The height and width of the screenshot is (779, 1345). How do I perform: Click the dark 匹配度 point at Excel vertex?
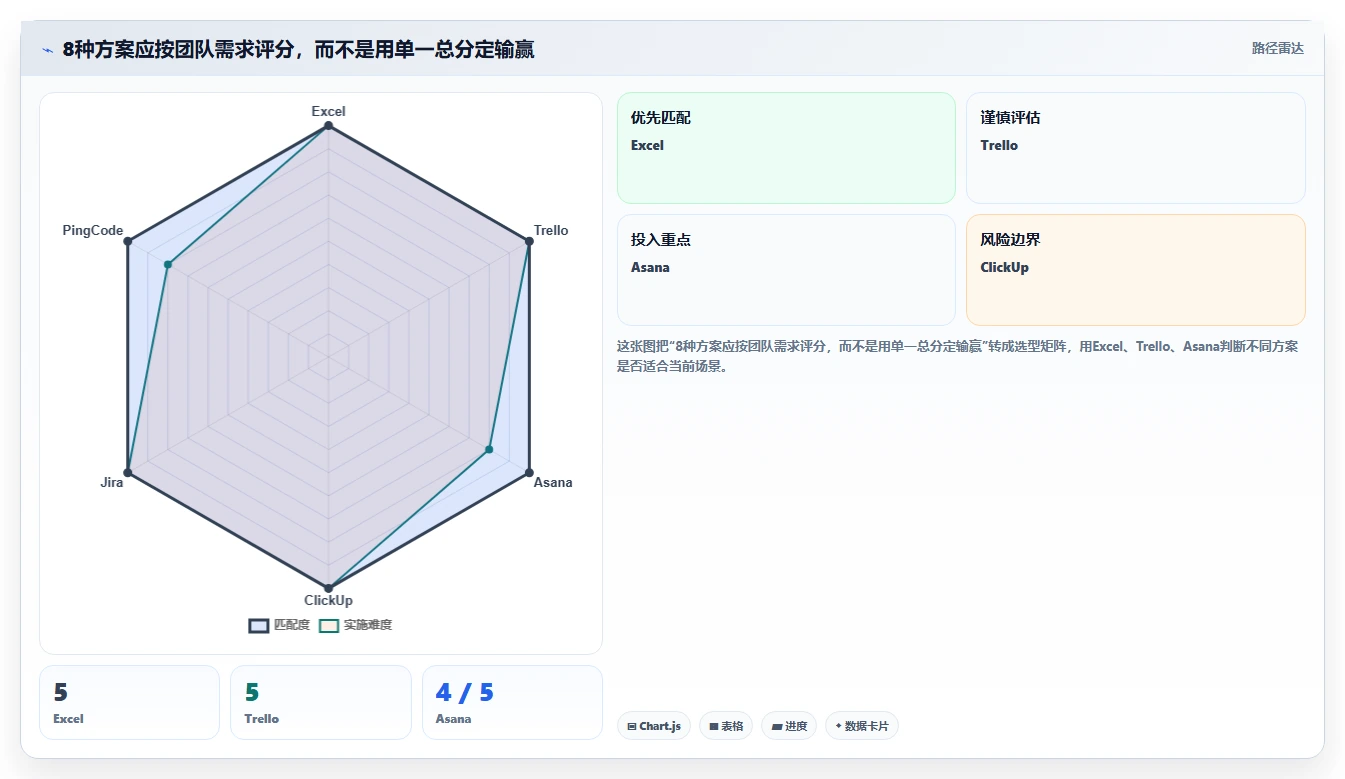point(328,126)
